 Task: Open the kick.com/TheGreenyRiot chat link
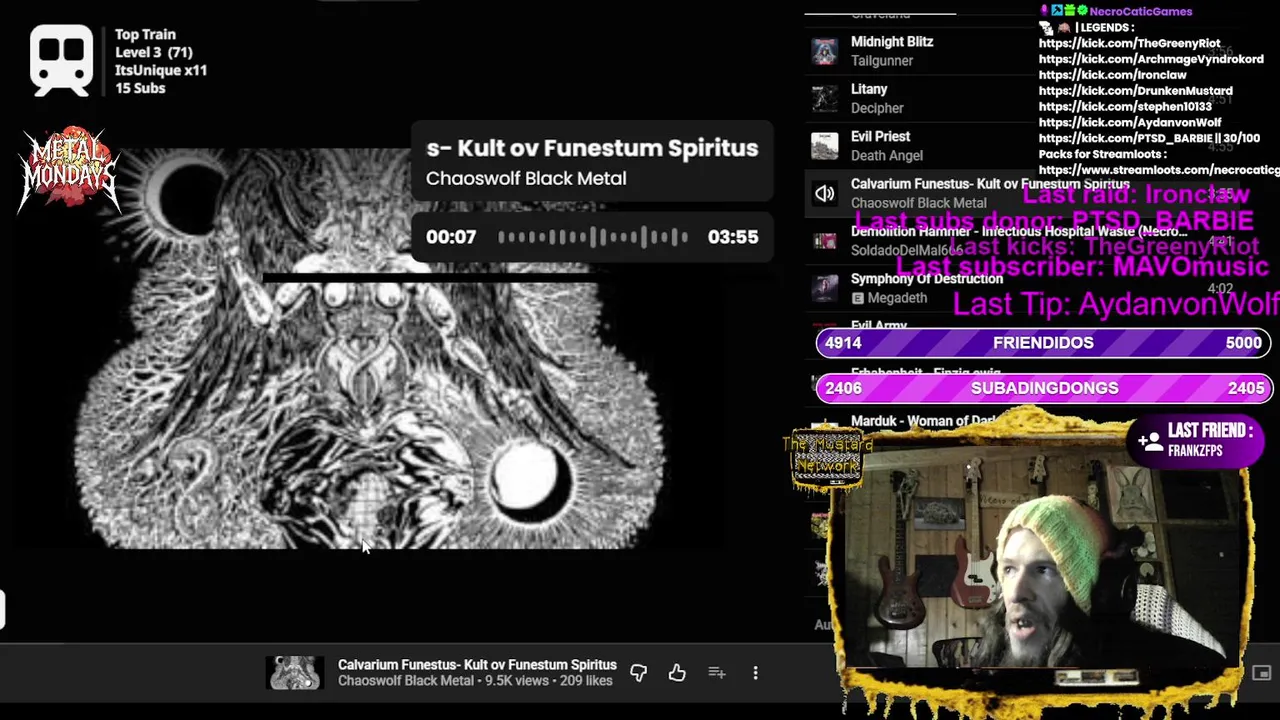1129,43
